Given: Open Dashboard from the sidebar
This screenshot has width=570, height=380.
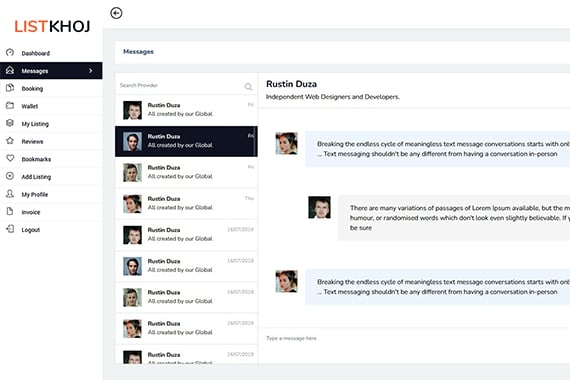Looking at the screenshot, I should tap(36, 53).
